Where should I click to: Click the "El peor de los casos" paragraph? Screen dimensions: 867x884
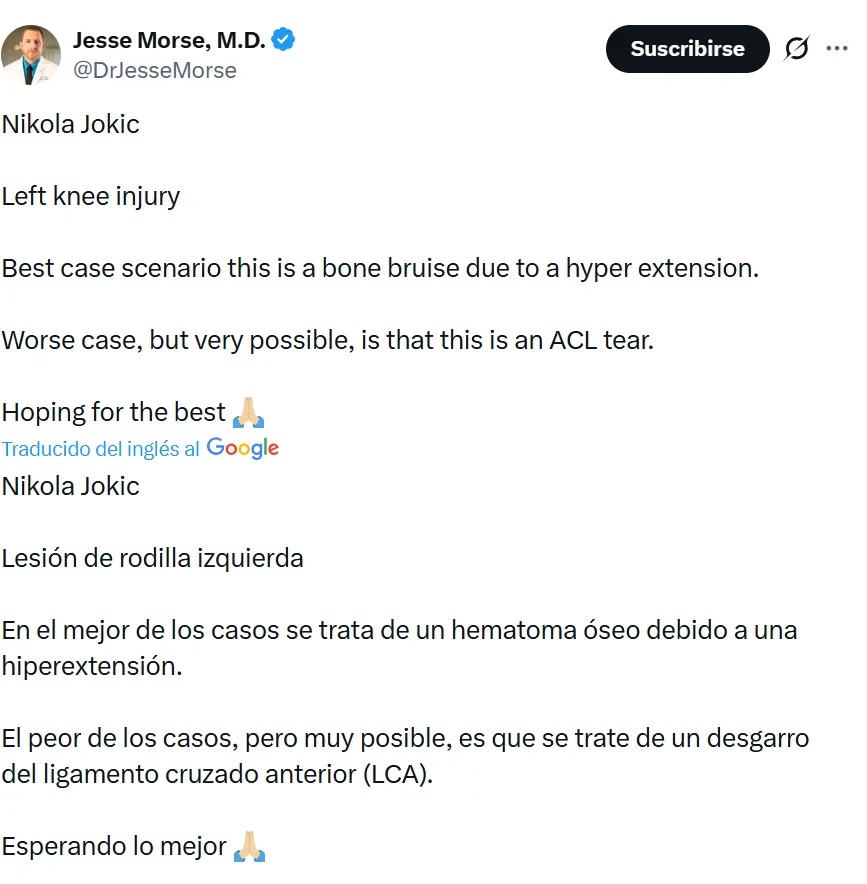(404, 756)
